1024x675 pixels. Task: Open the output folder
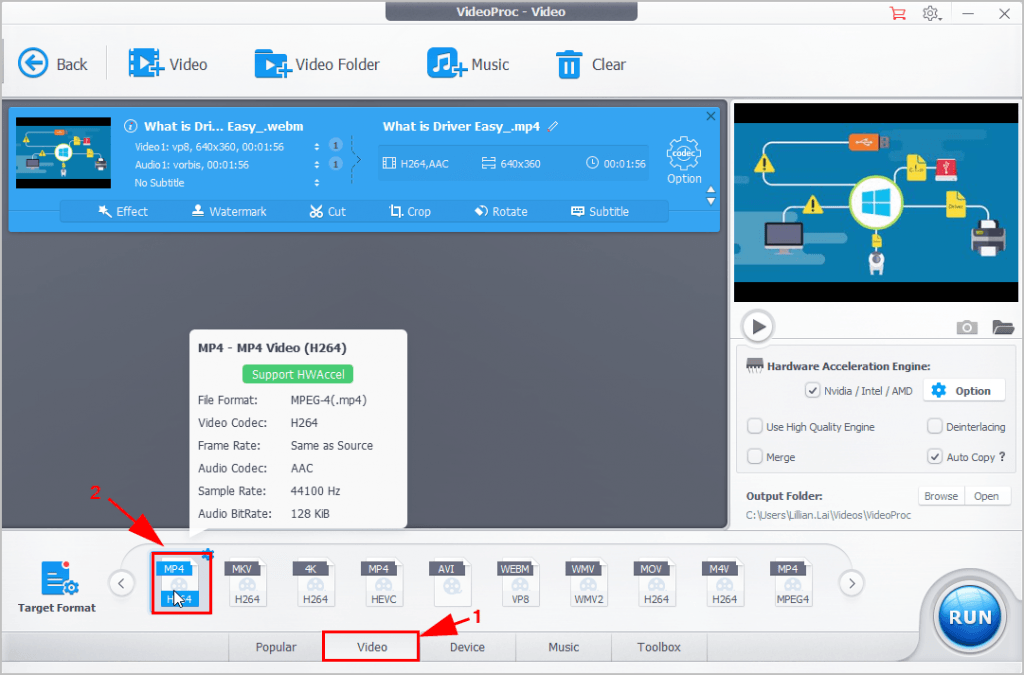tap(986, 496)
